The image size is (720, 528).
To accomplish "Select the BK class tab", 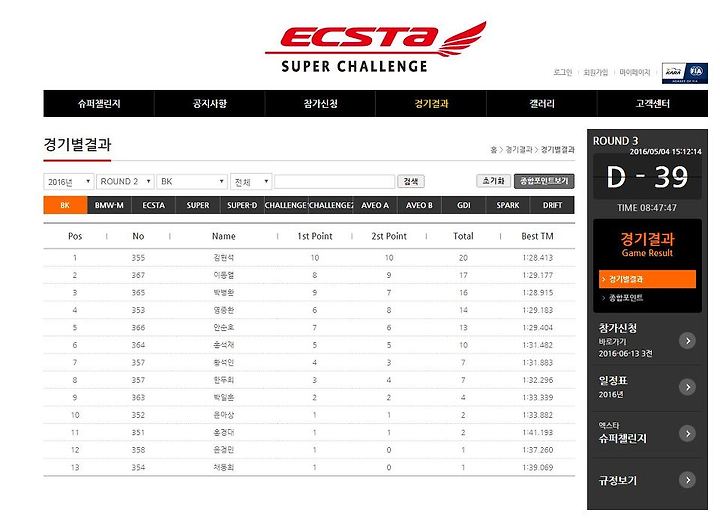I will (x=65, y=205).
